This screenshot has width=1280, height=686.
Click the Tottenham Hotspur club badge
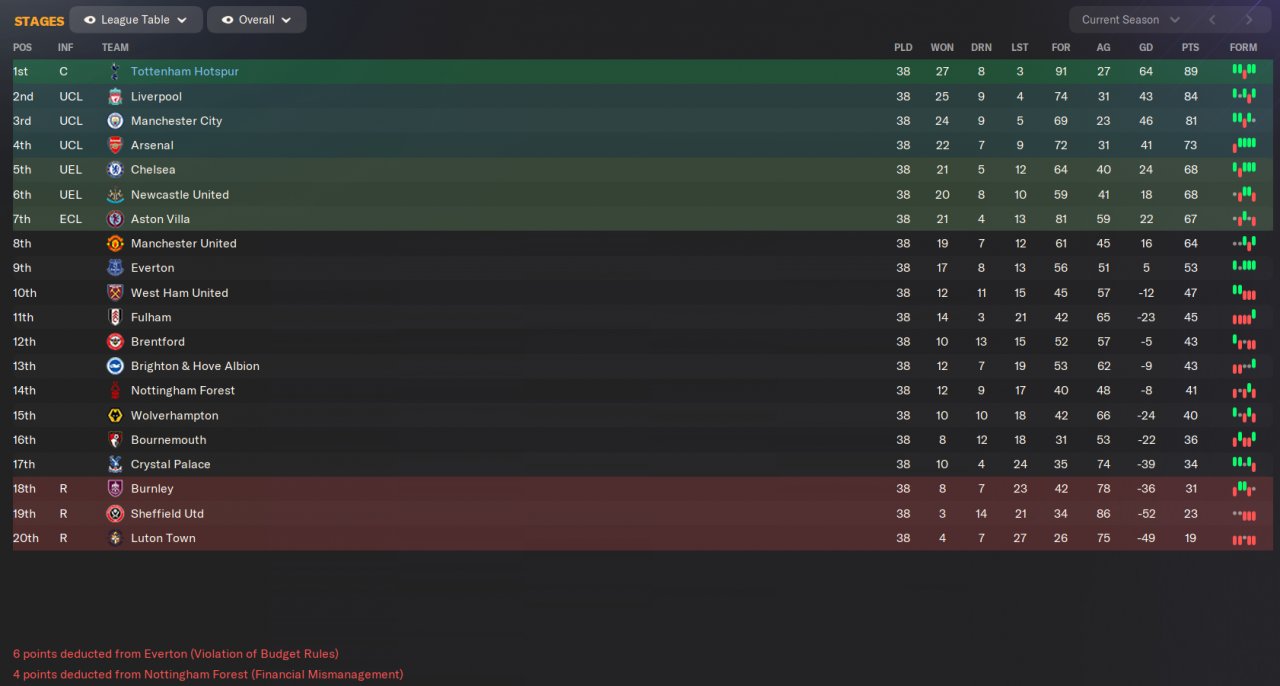[x=115, y=72]
